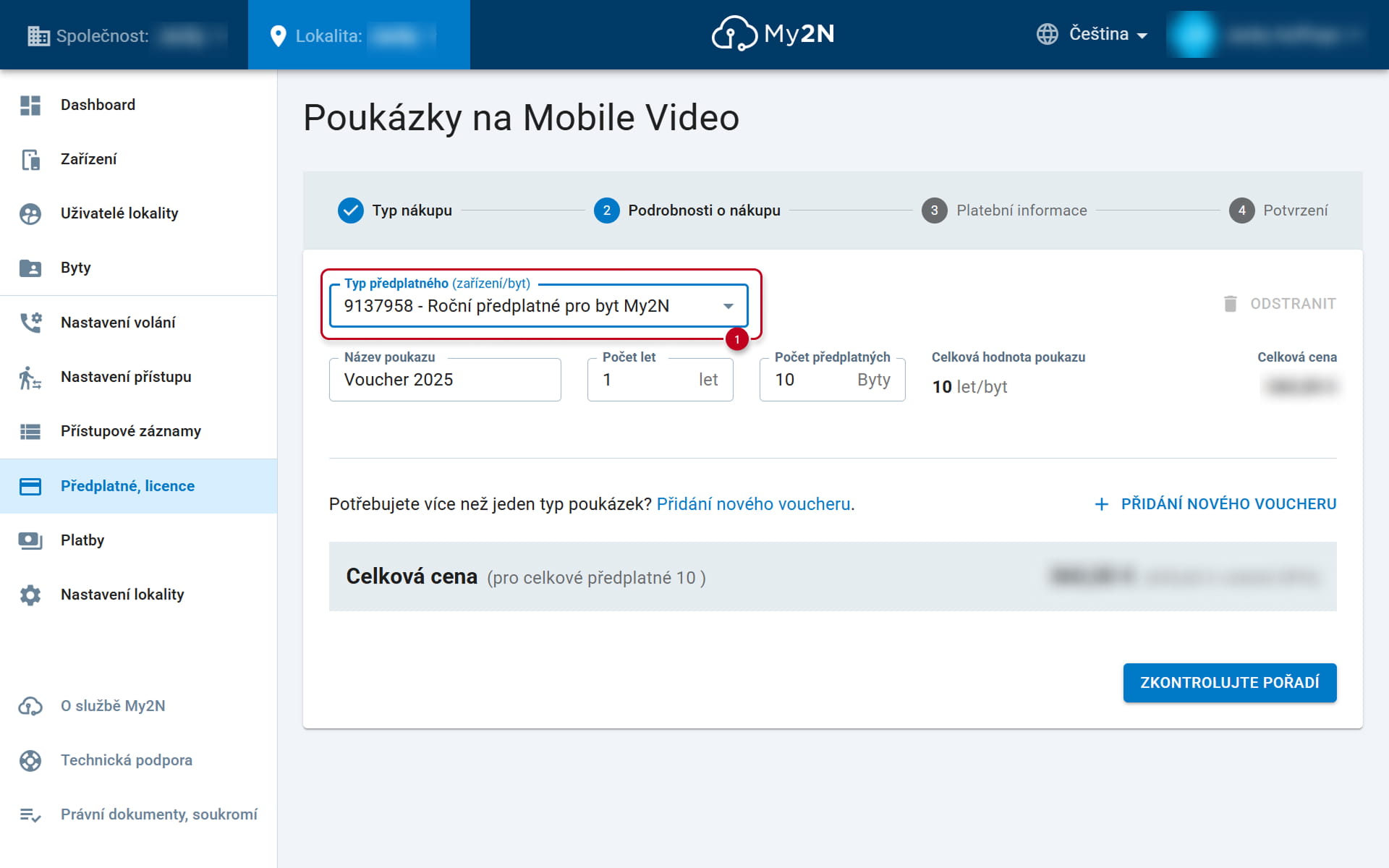This screenshot has width=1389, height=868.
Task: Click the user avatar in header
Action: click(1193, 34)
